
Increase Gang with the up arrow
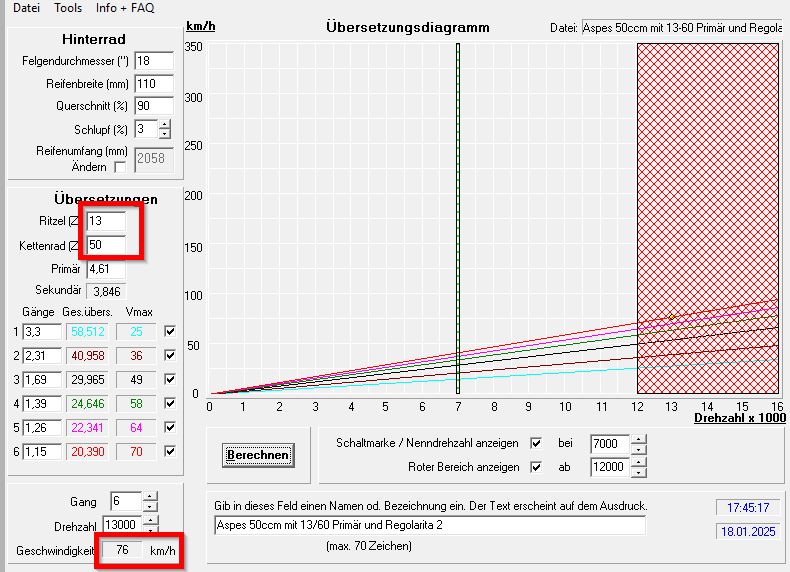point(149,496)
